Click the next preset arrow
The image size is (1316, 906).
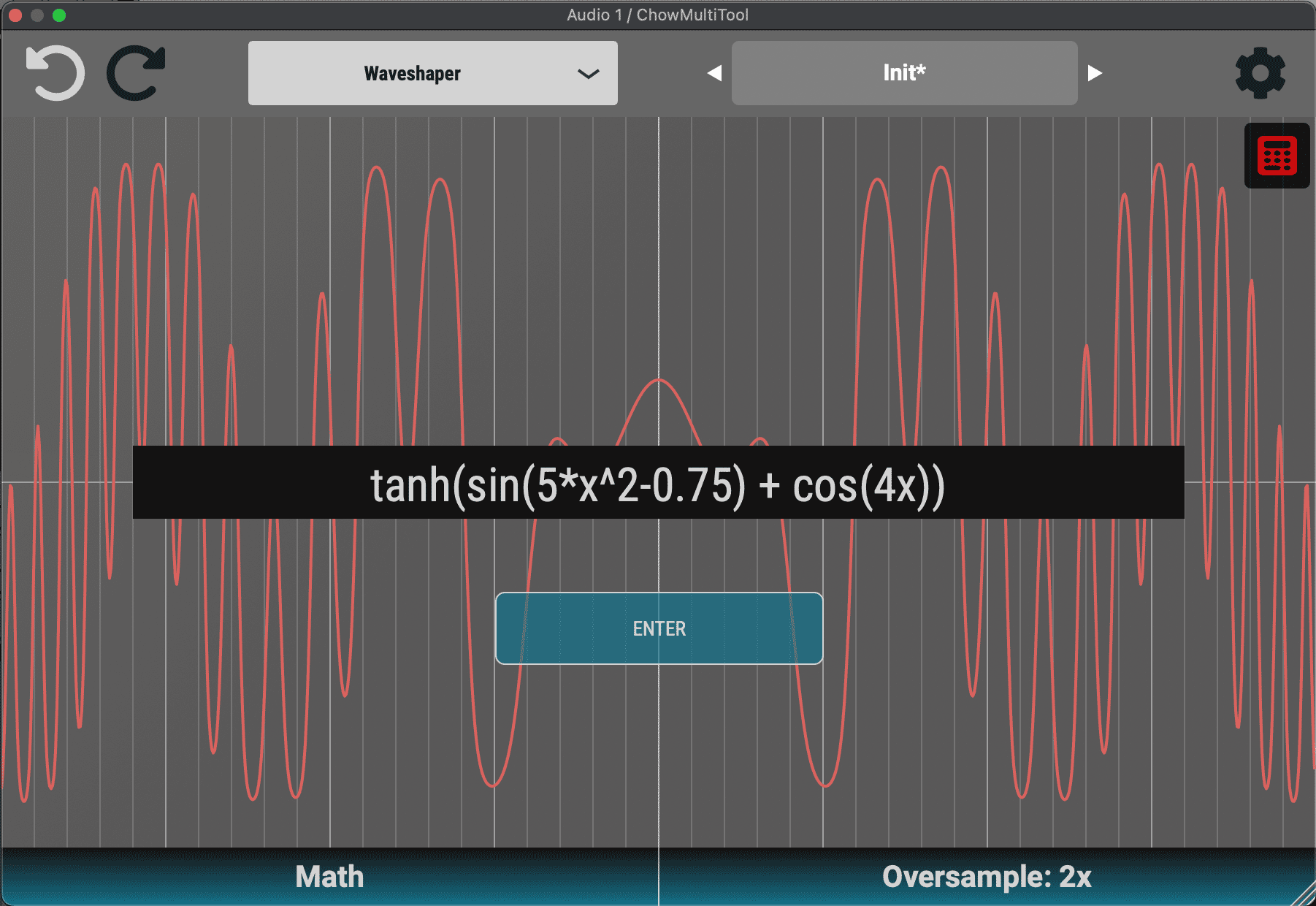tap(1095, 72)
